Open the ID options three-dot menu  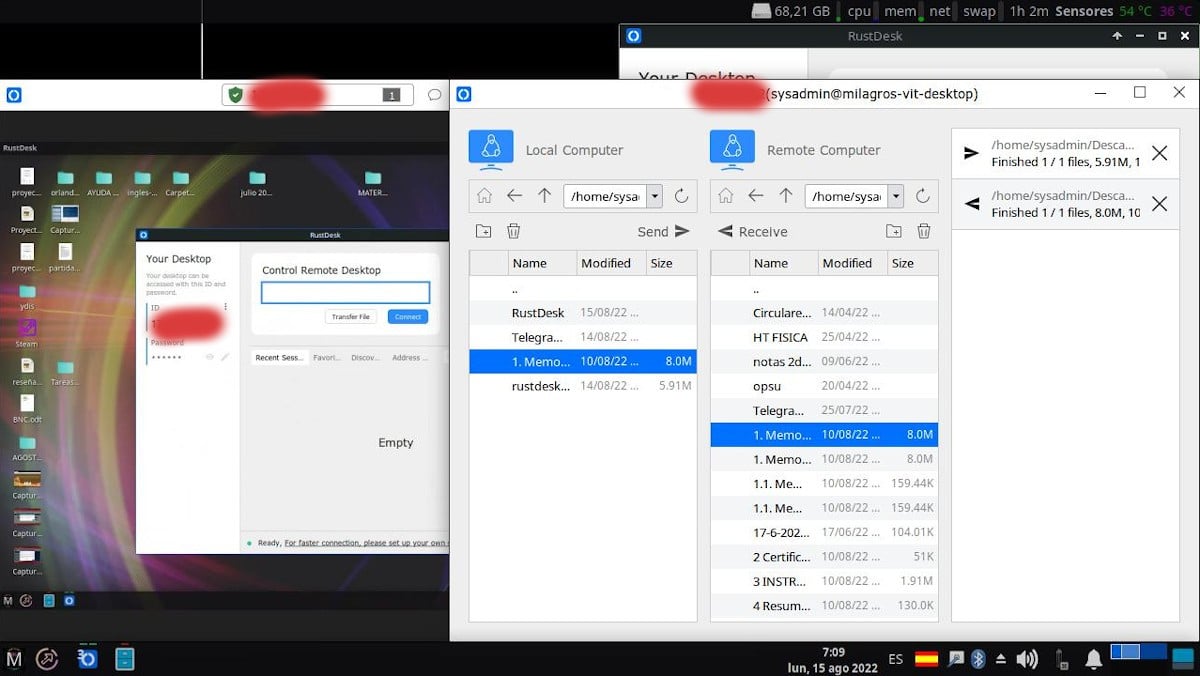[225, 307]
